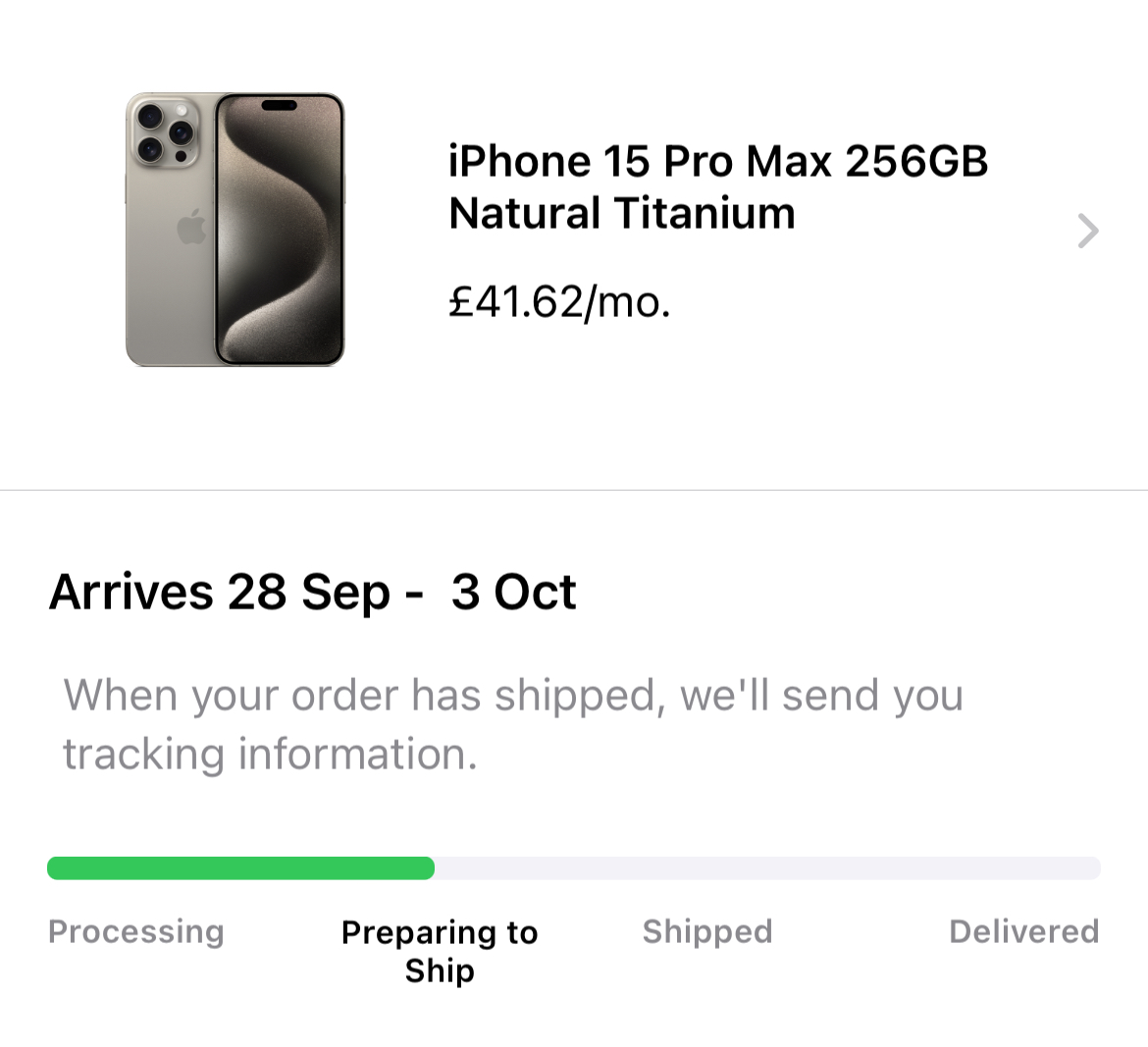Open order details with the right chevron

(1087, 232)
